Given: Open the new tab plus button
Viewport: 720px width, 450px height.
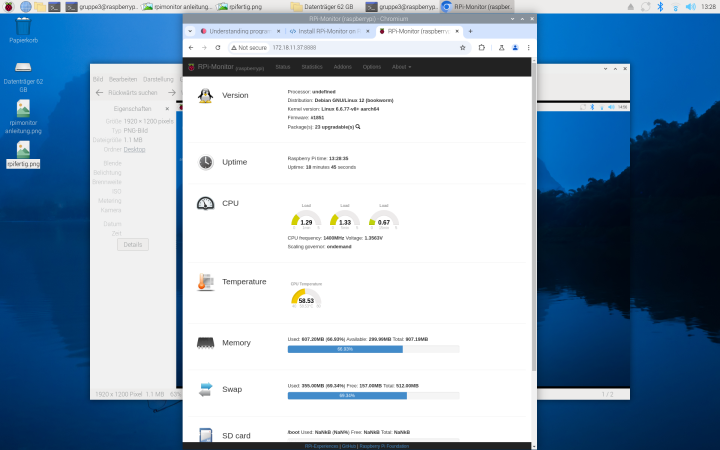Looking at the screenshot, I should (470, 31).
